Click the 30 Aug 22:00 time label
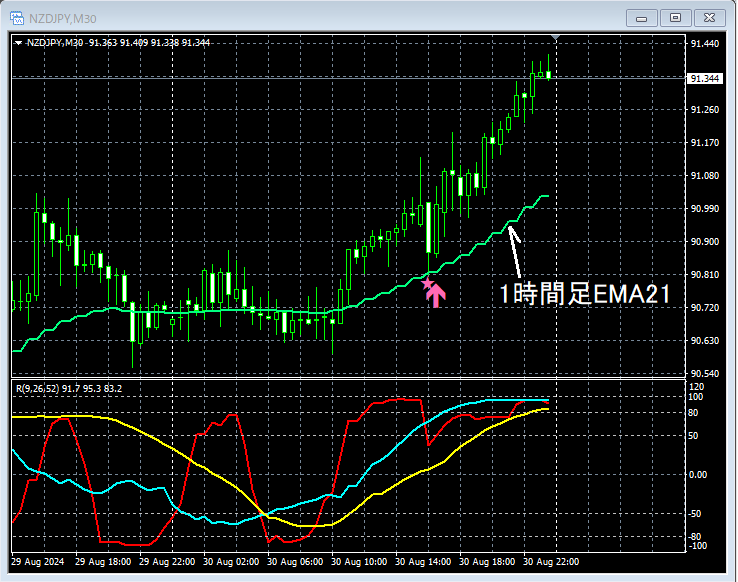 [x=551, y=562]
